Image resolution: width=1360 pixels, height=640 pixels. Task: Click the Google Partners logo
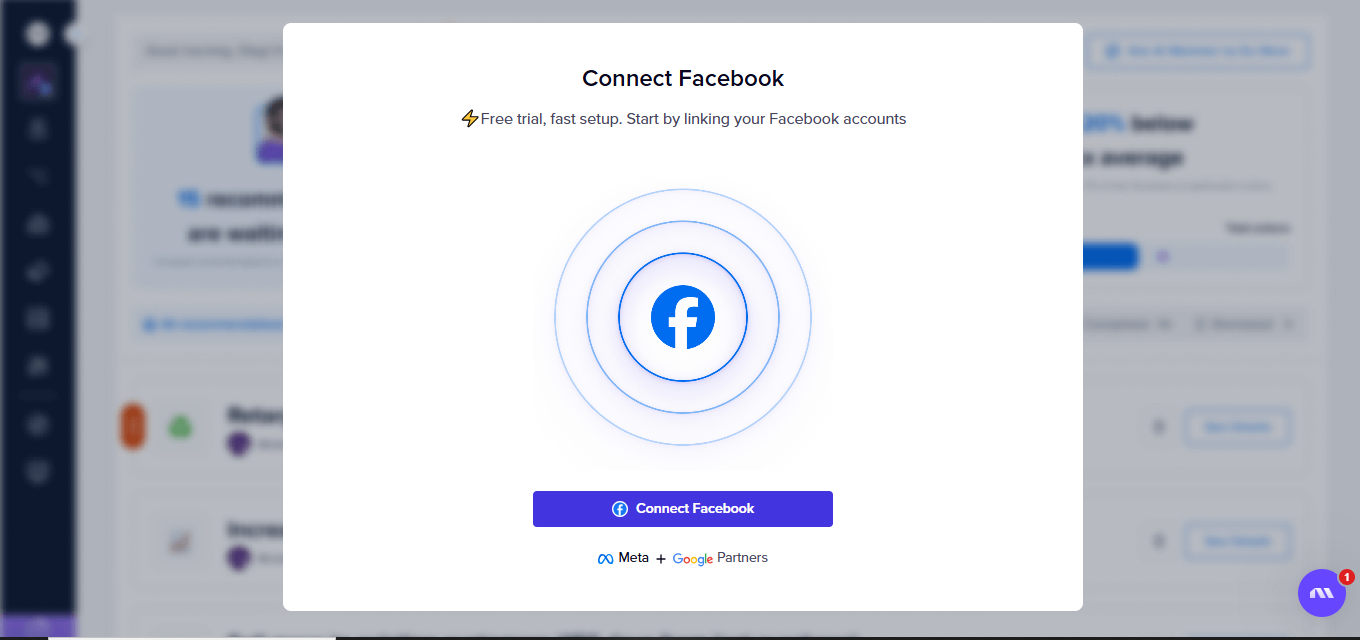[720, 558]
